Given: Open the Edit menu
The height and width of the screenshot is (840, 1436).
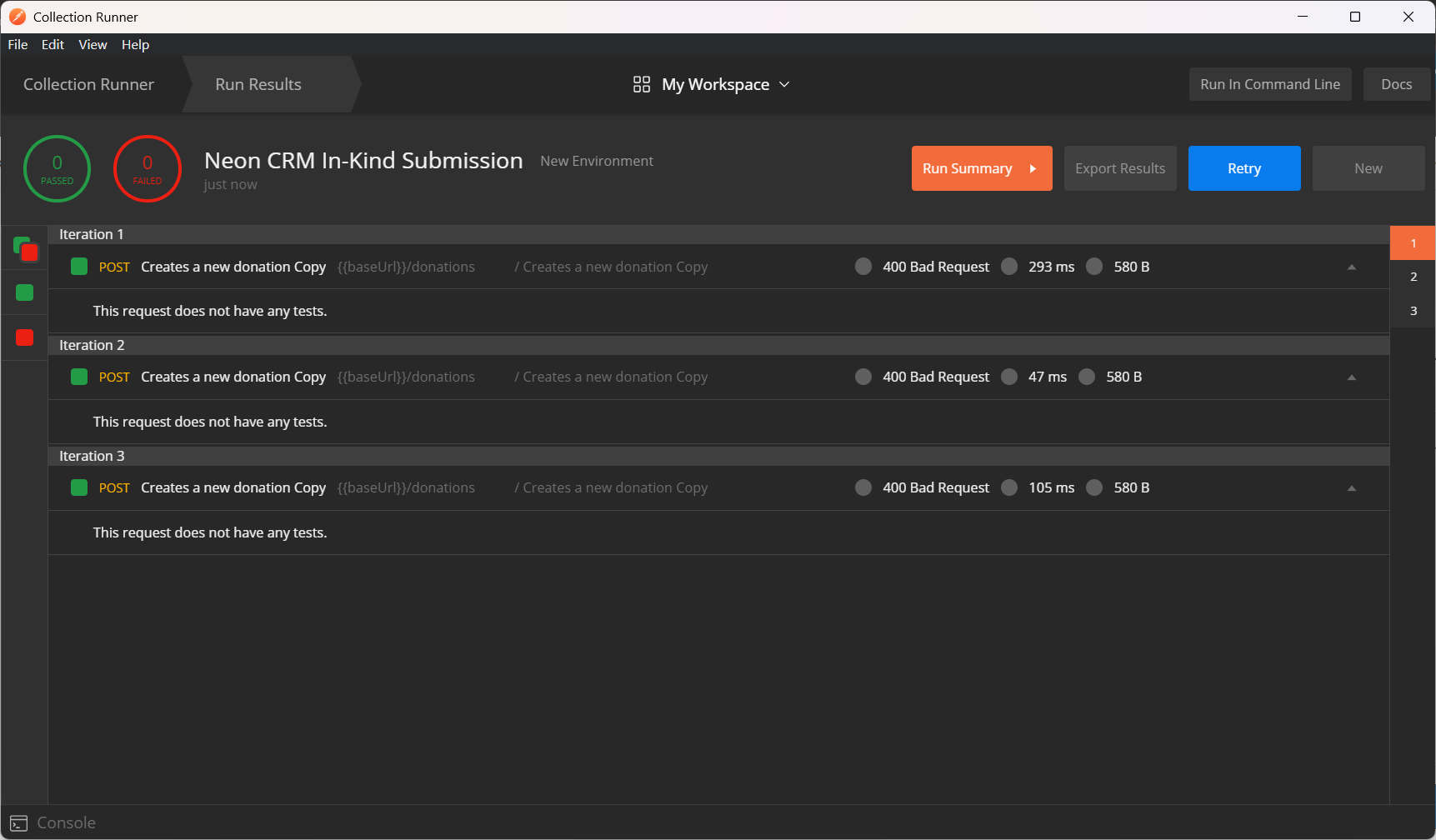Looking at the screenshot, I should tap(53, 45).
